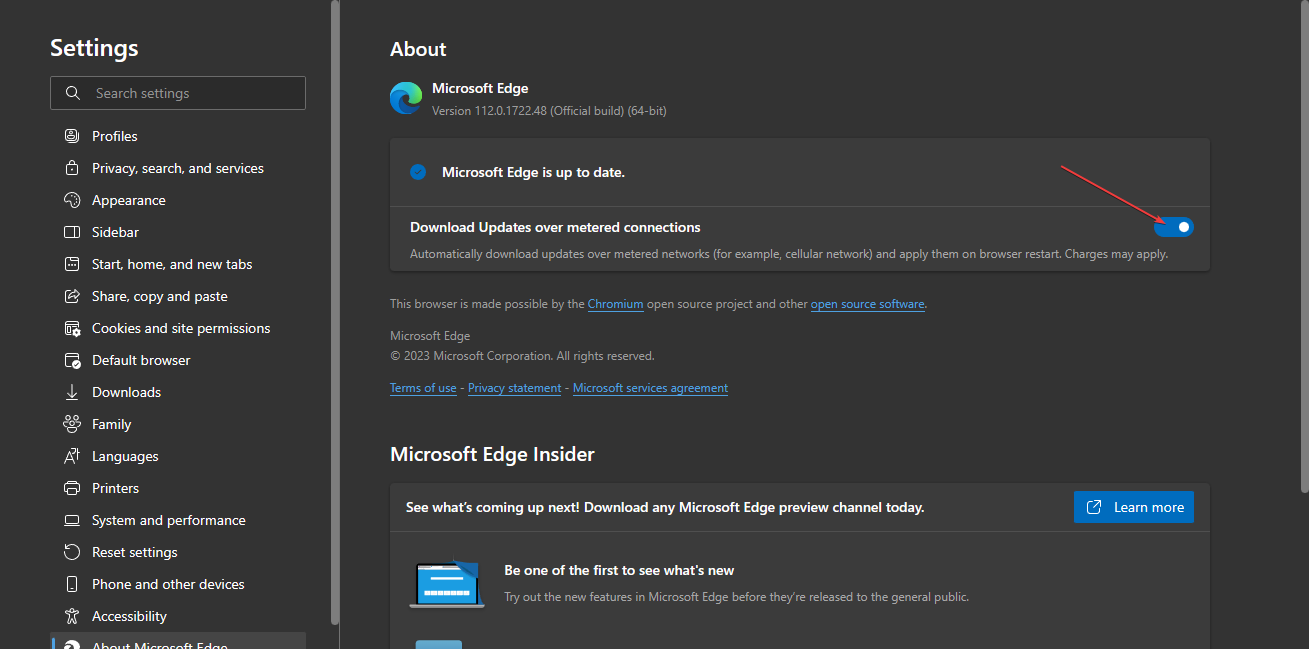
Task: Click the Appearance palette icon
Action: pyautogui.click(x=72, y=200)
